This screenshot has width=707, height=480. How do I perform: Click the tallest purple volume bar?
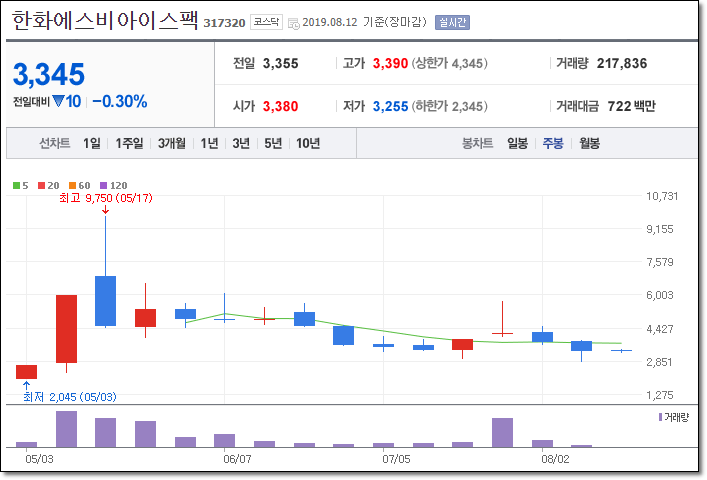click(x=66, y=429)
